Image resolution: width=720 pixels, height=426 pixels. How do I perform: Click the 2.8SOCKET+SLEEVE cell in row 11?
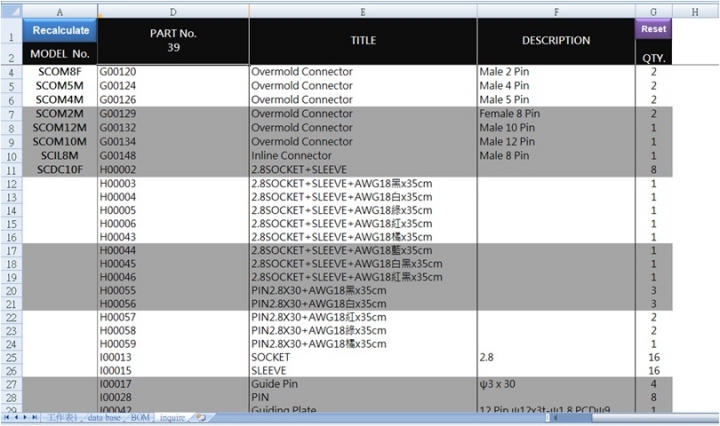(x=363, y=169)
